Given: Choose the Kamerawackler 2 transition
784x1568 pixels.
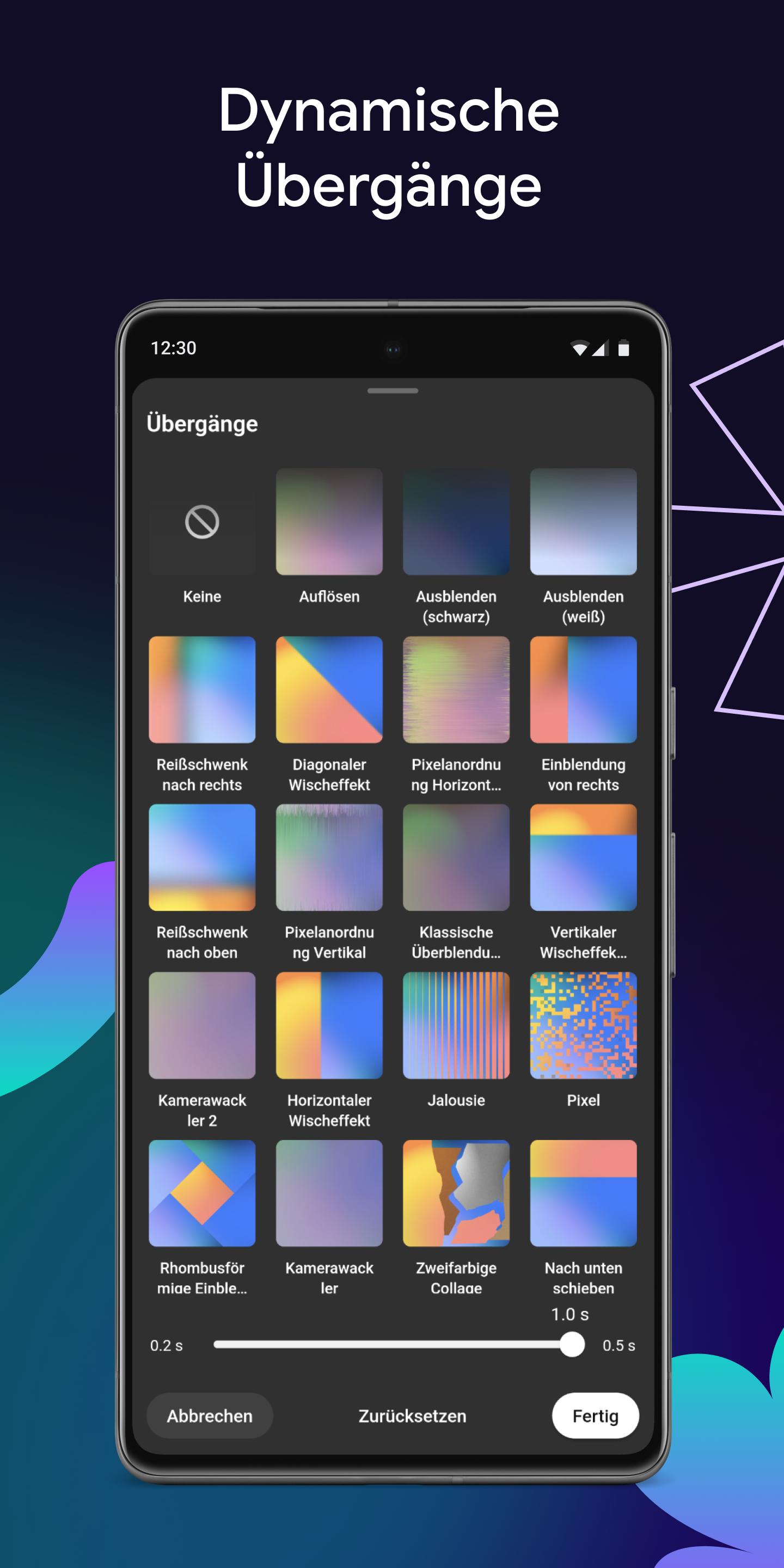Looking at the screenshot, I should pos(202,1026).
